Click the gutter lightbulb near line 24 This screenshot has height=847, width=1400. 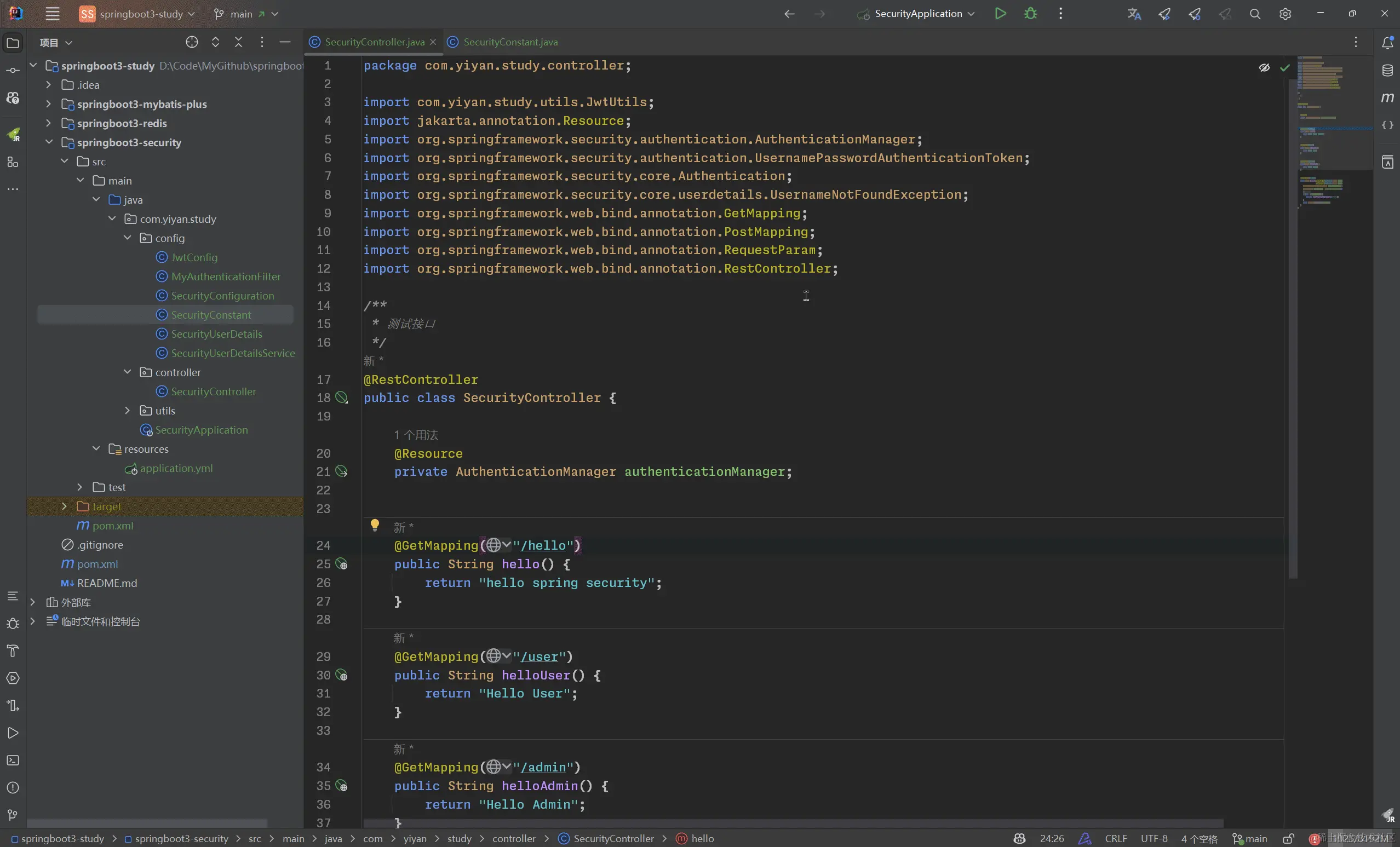[x=375, y=525]
